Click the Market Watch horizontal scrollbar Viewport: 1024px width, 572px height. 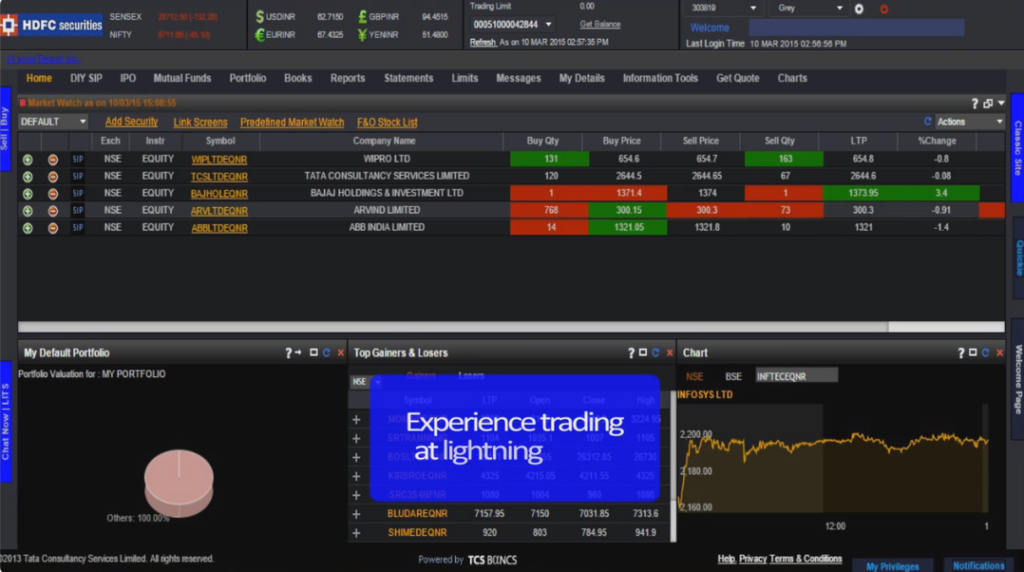(x=510, y=327)
